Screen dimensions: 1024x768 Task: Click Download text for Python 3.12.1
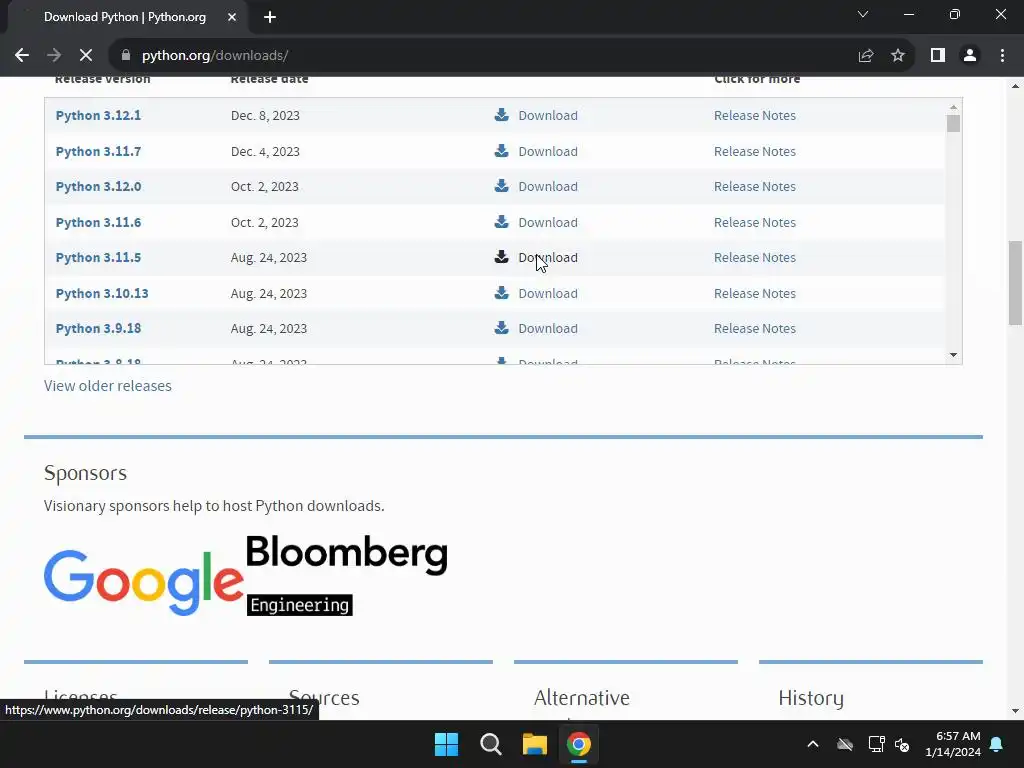[x=548, y=116]
